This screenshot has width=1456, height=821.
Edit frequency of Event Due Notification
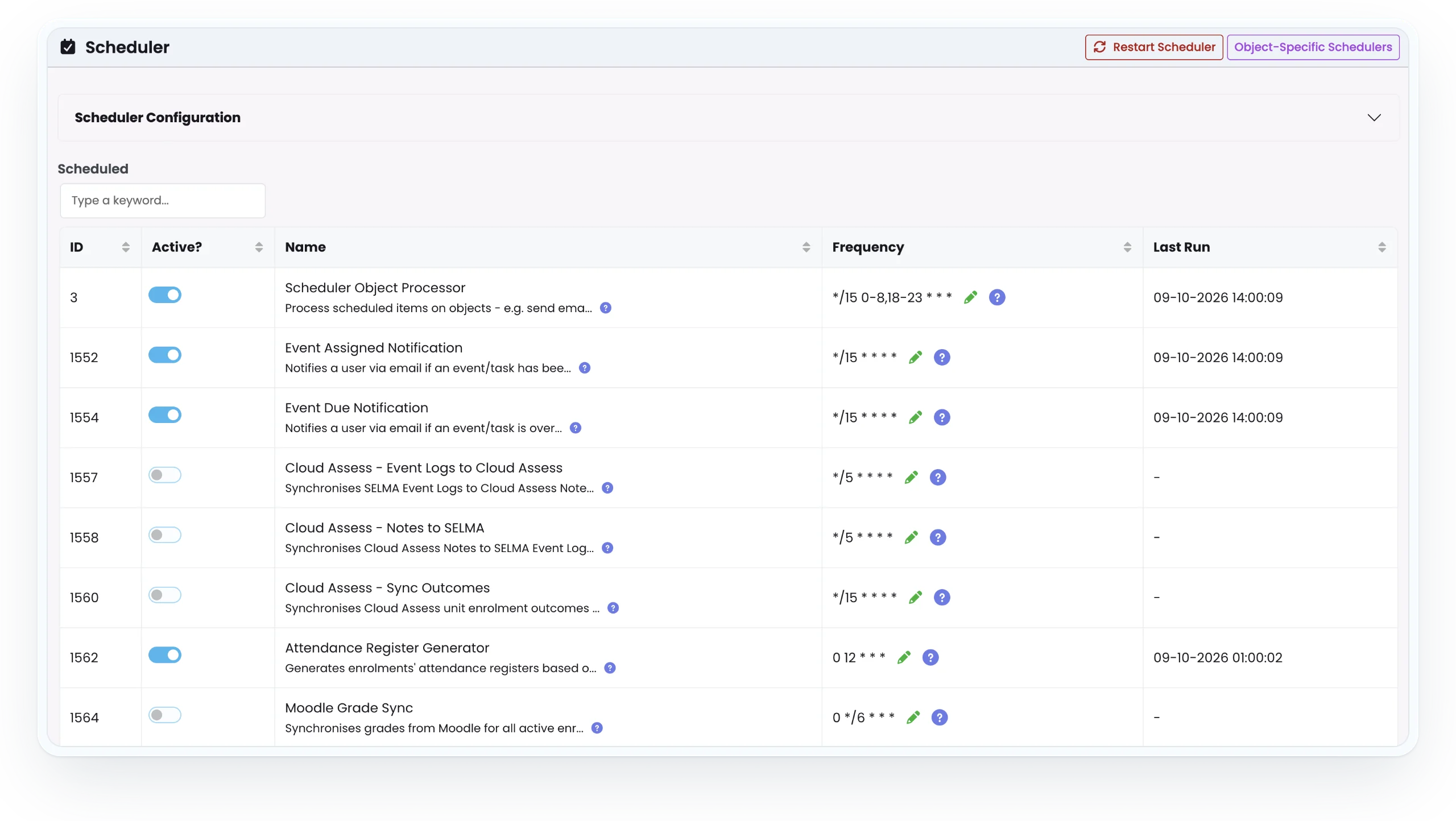click(x=915, y=417)
